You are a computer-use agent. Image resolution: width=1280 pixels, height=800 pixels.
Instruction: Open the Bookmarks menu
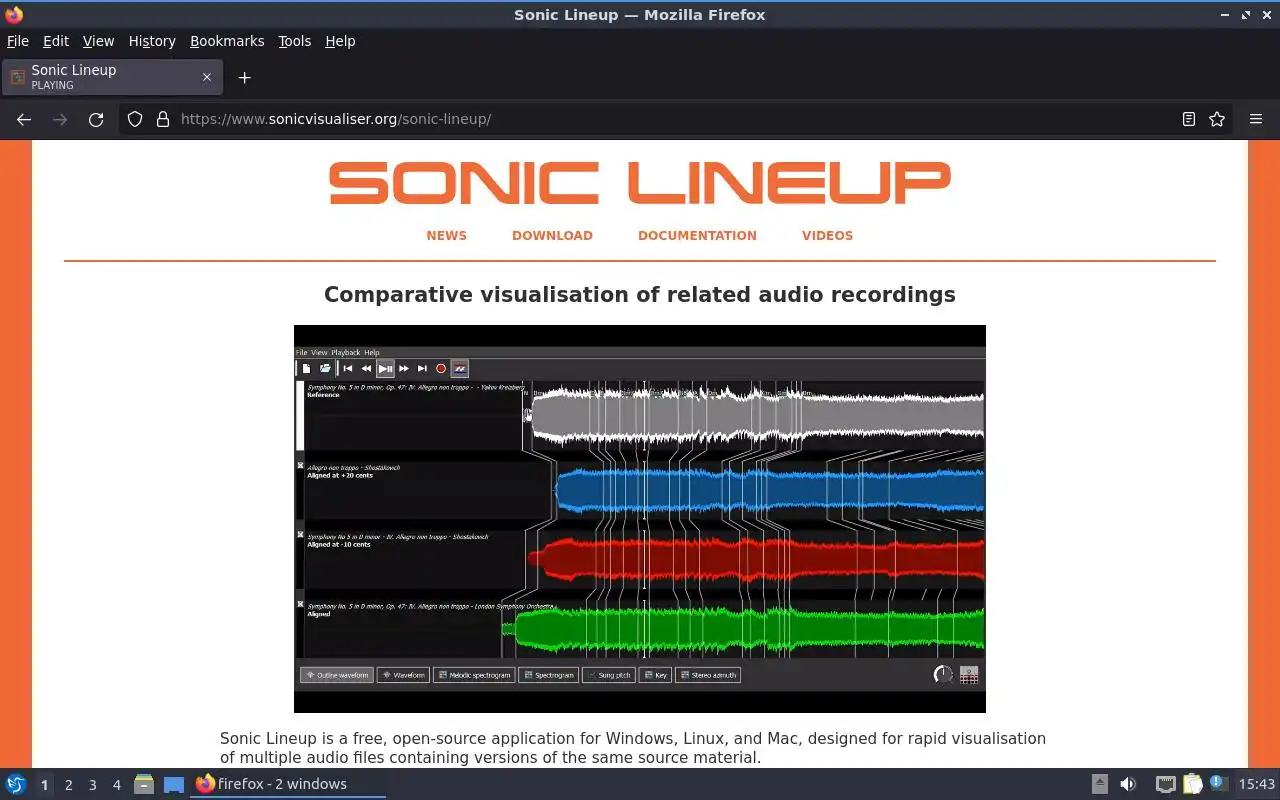[227, 41]
